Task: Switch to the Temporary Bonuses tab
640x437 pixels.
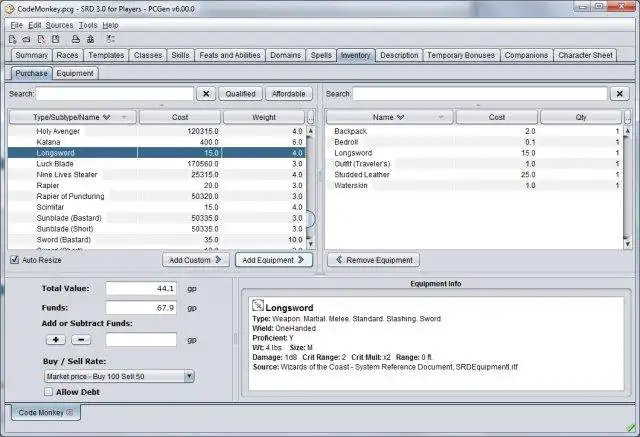Action: [x=461, y=55]
